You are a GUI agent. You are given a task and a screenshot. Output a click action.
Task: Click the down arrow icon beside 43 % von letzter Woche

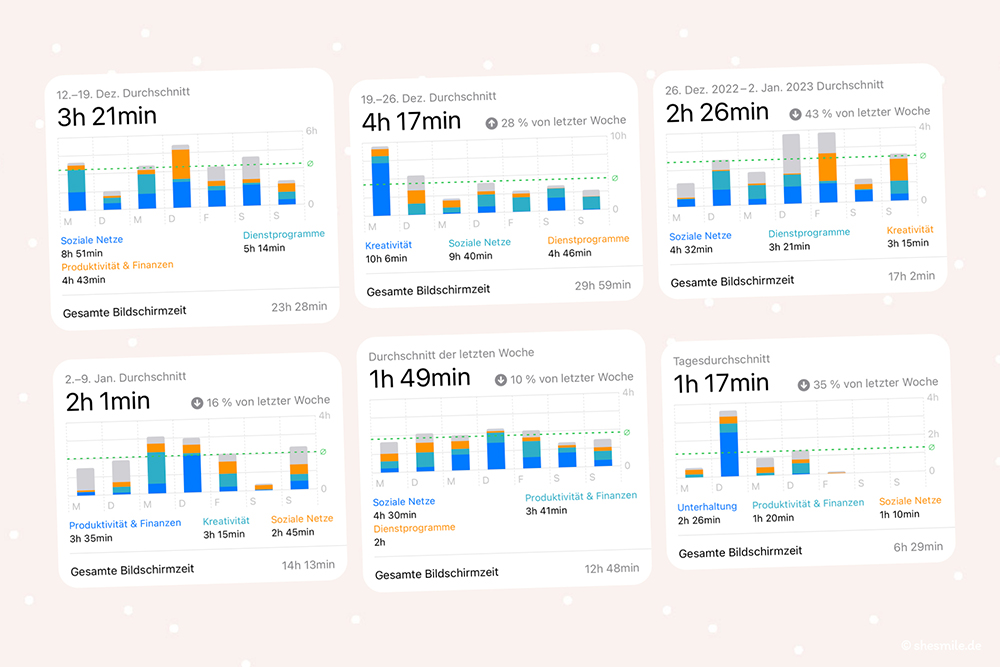click(795, 114)
